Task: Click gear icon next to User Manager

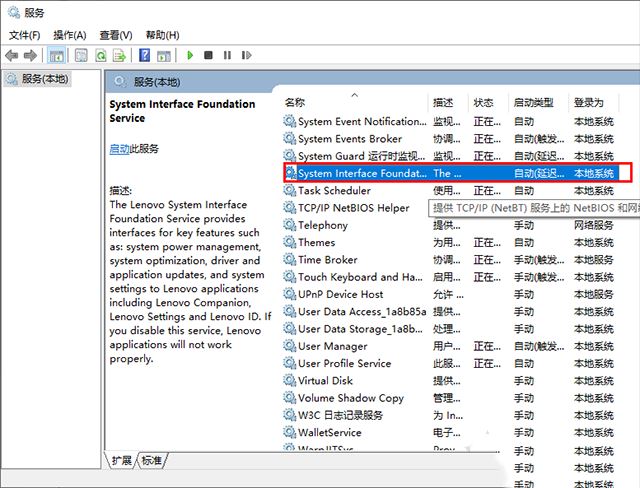Action: click(x=289, y=346)
